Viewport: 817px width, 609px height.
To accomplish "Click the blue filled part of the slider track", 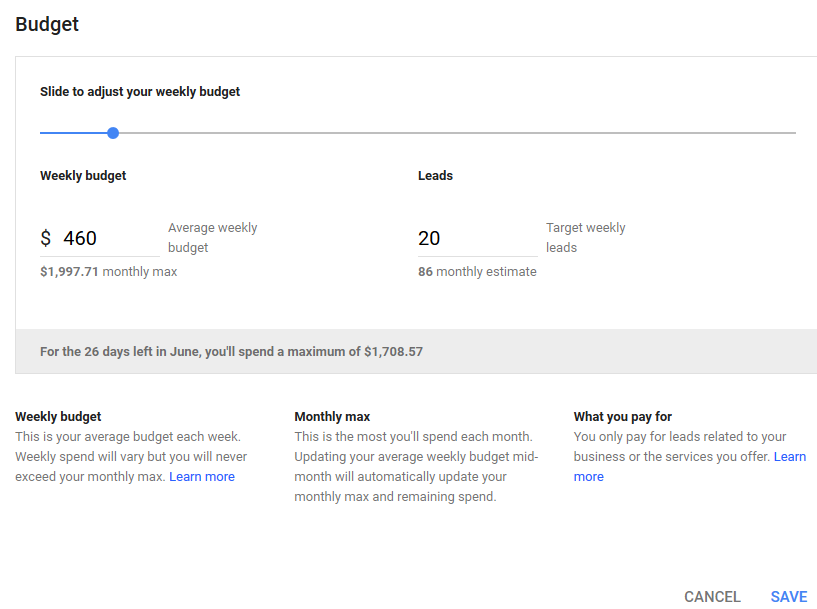I will pyautogui.click(x=73, y=133).
